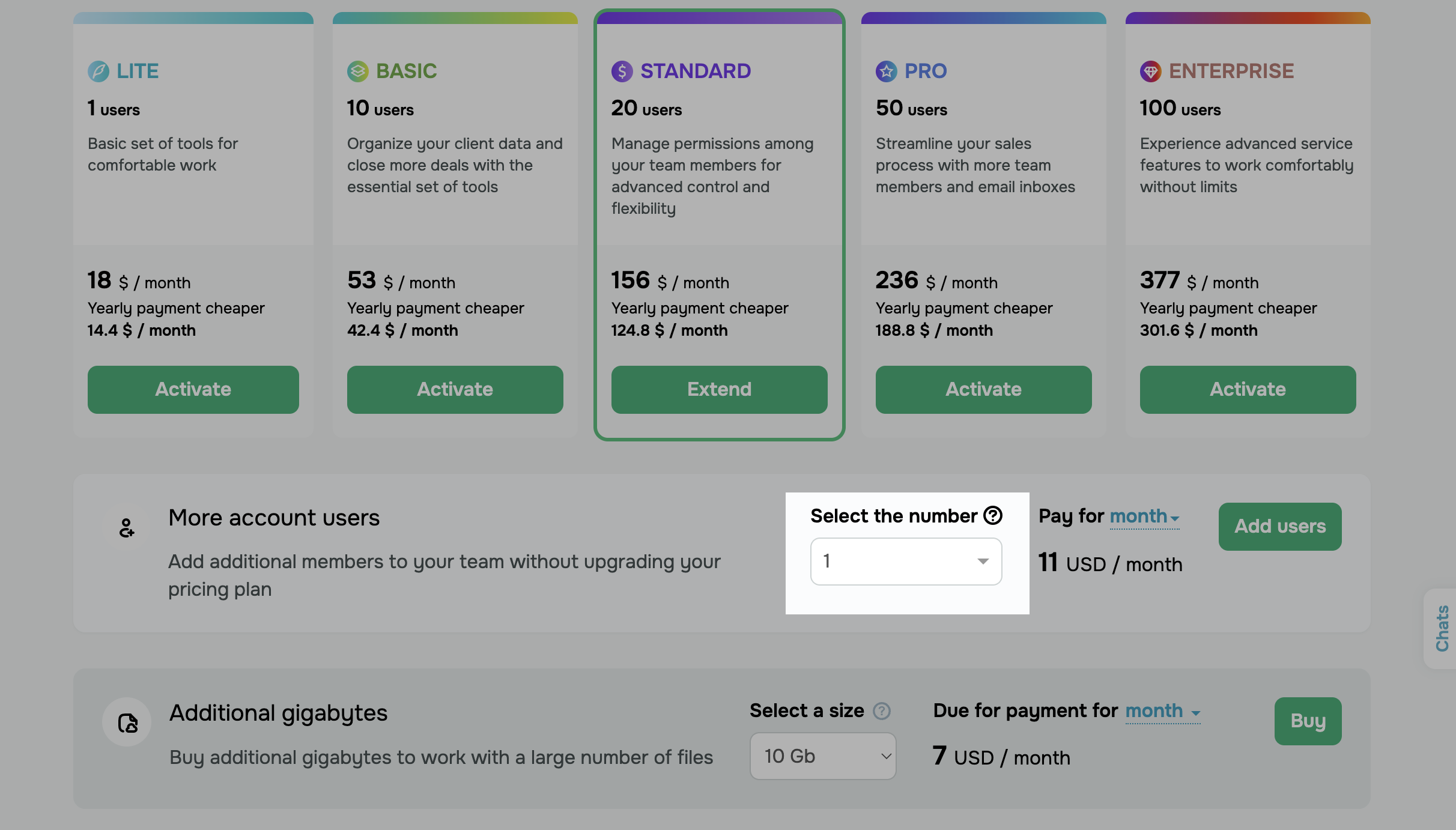Click the add-user icon beside More account users
This screenshot has height=830, width=1456.
tap(126, 528)
